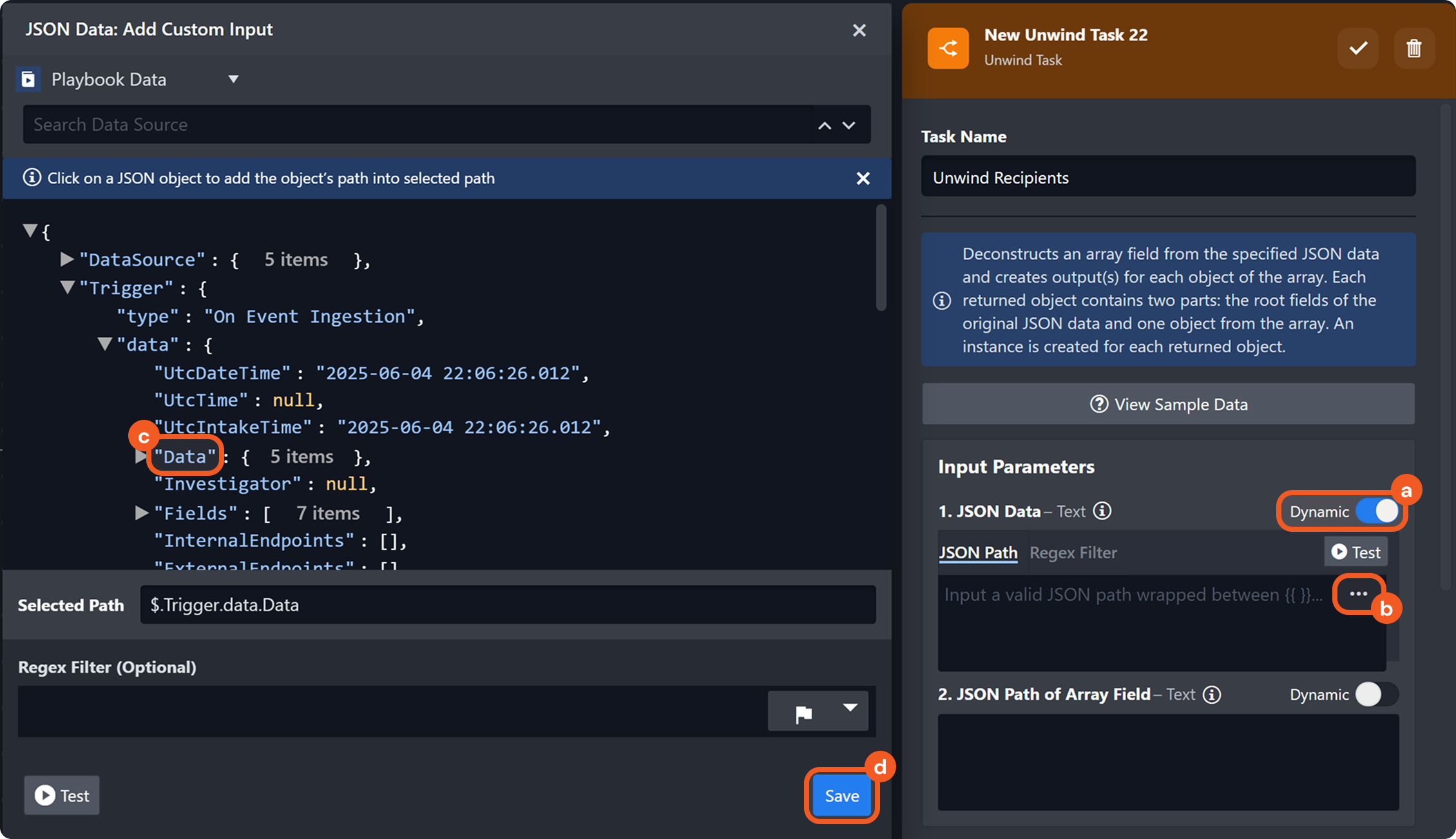
Task: Click the Search Data Source input field
Action: point(412,125)
